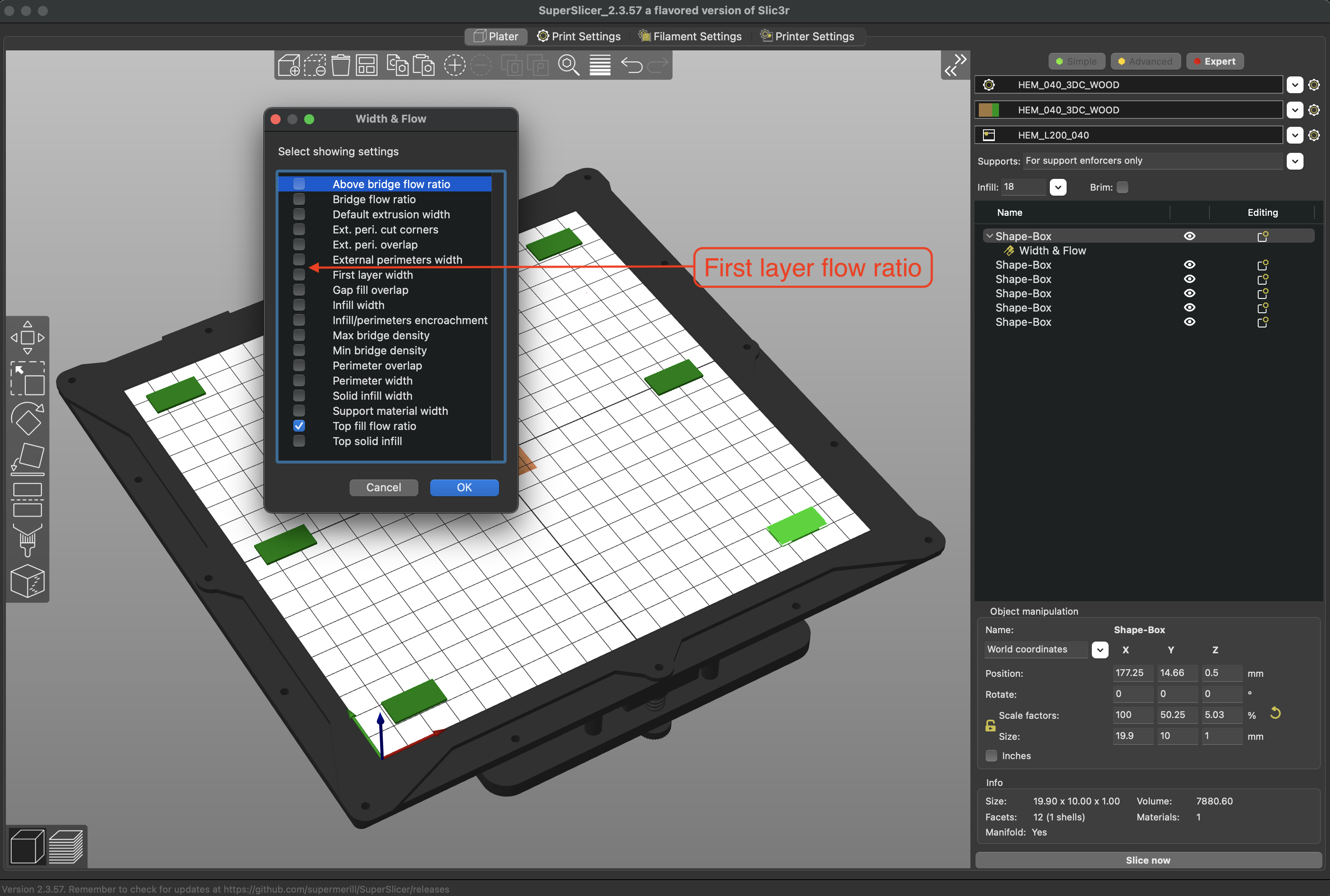Open the print profile dropdown arrow

click(1295, 85)
